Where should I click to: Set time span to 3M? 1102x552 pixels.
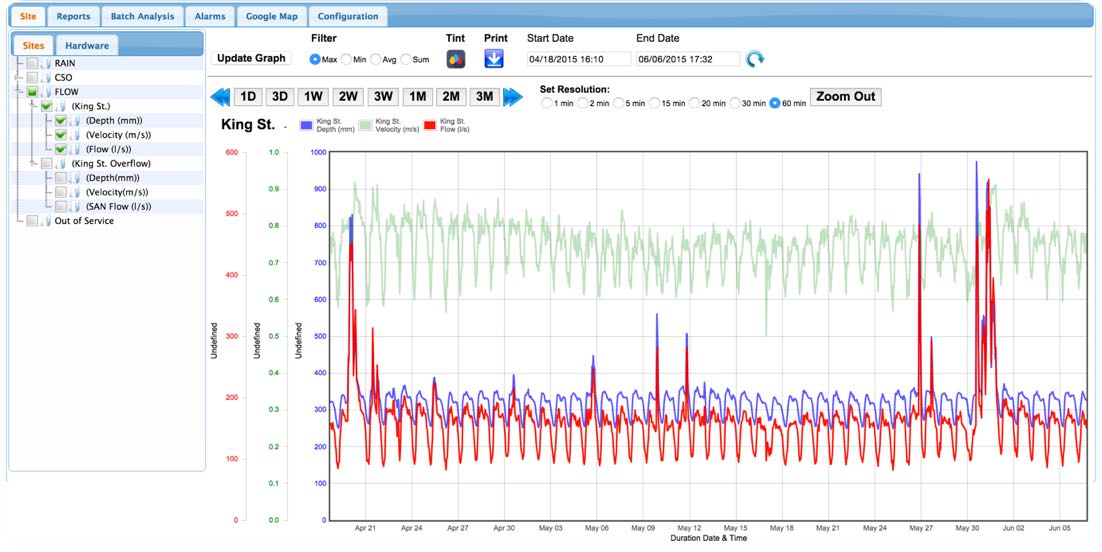coord(484,97)
